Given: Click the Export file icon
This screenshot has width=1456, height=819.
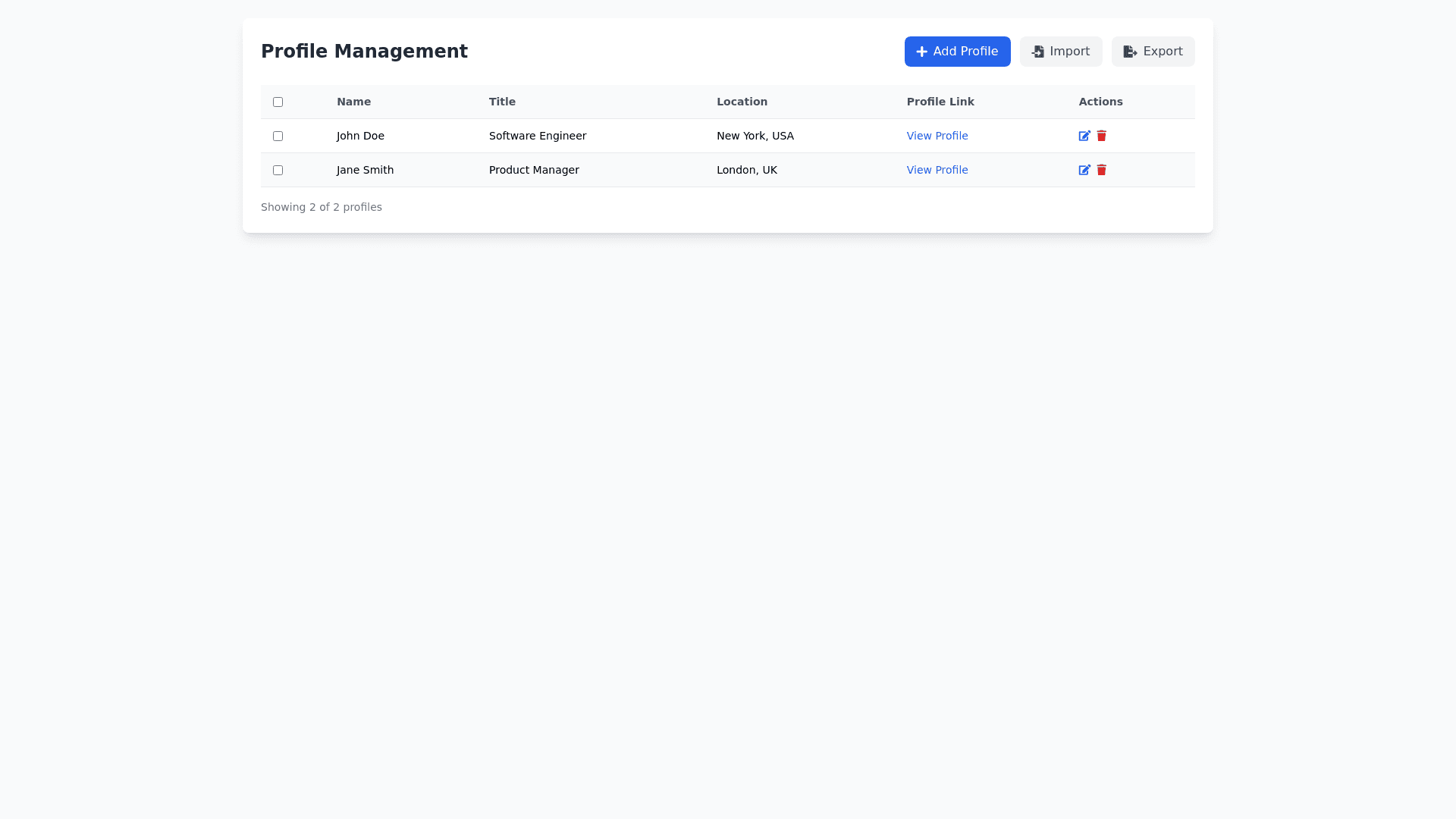Looking at the screenshot, I should 1130,52.
